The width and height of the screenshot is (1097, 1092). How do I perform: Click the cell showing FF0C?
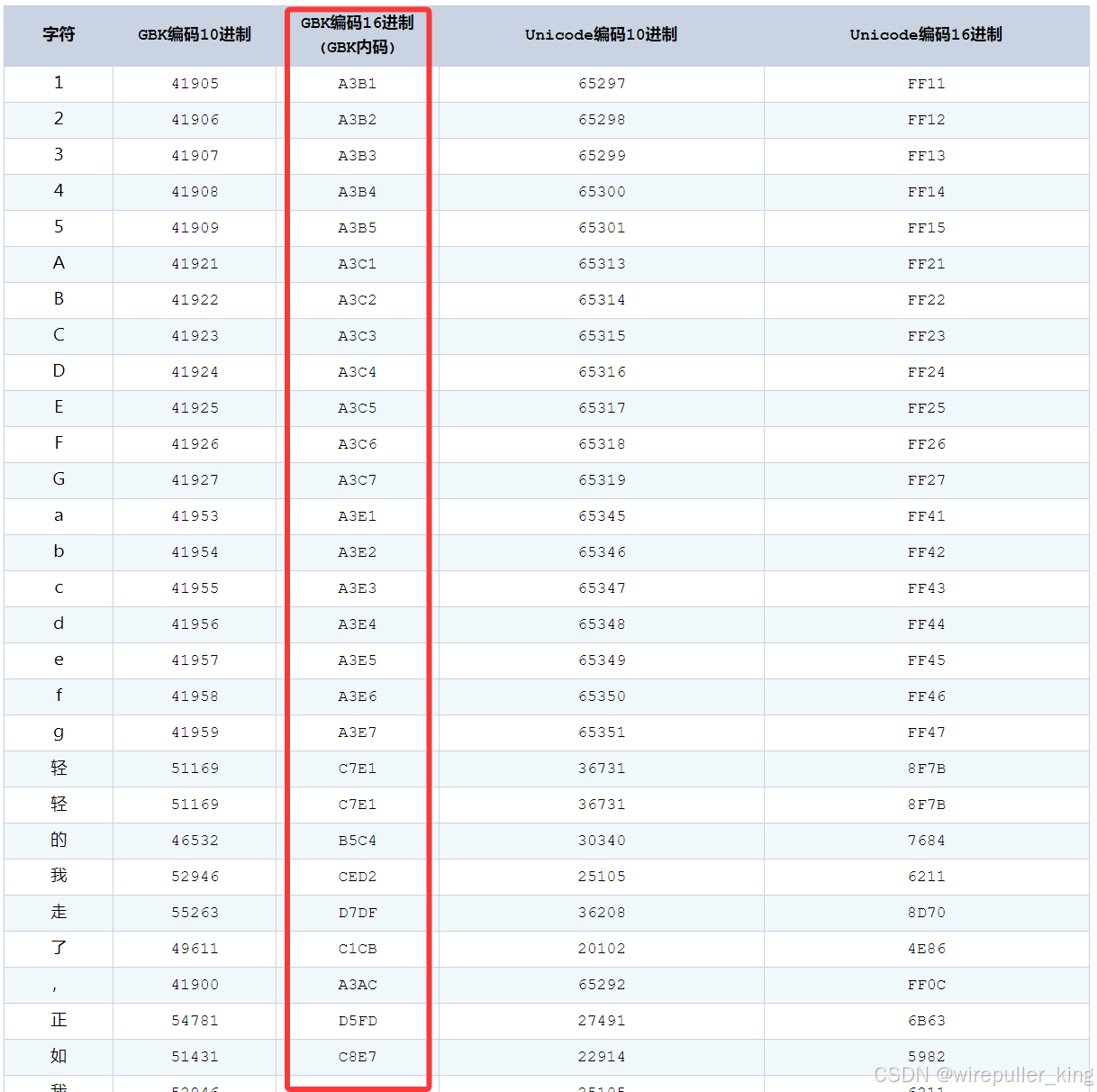(x=927, y=985)
